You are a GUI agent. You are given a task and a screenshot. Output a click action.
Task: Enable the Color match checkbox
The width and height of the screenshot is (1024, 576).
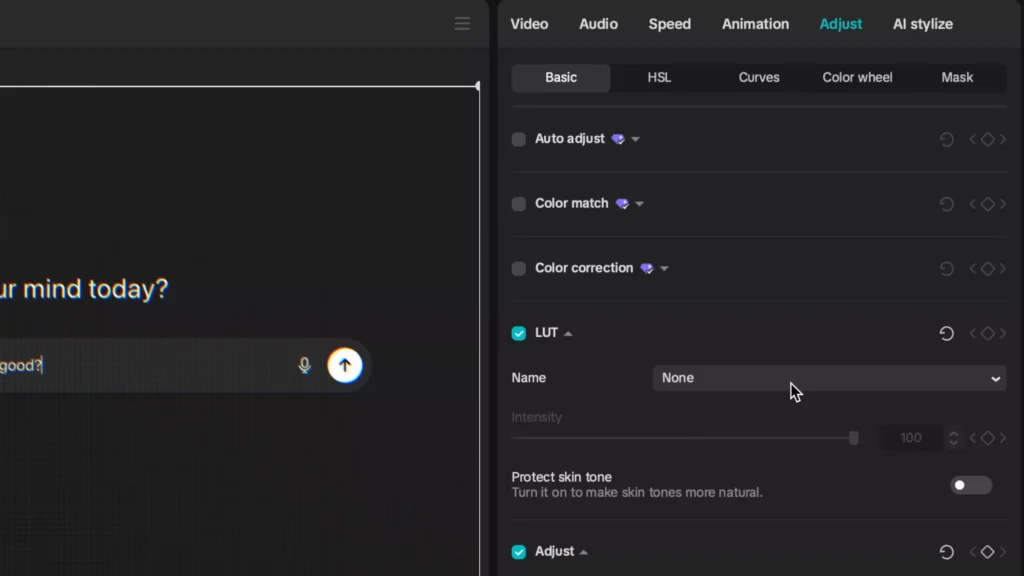[518, 203]
